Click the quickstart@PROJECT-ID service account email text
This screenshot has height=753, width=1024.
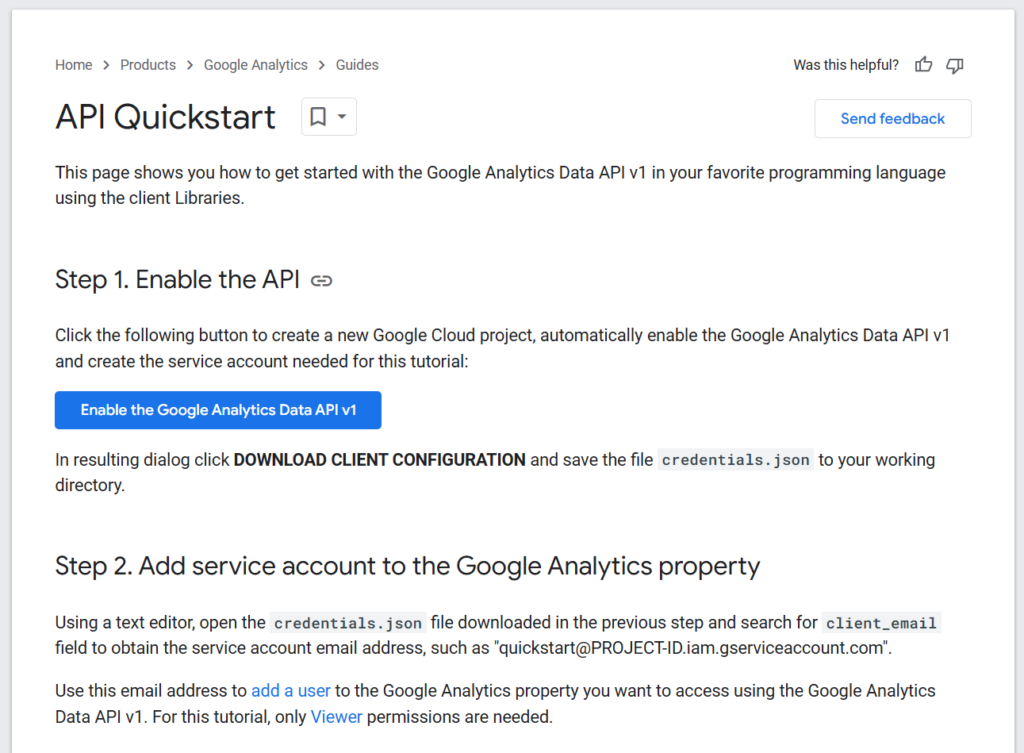coord(692,648)
